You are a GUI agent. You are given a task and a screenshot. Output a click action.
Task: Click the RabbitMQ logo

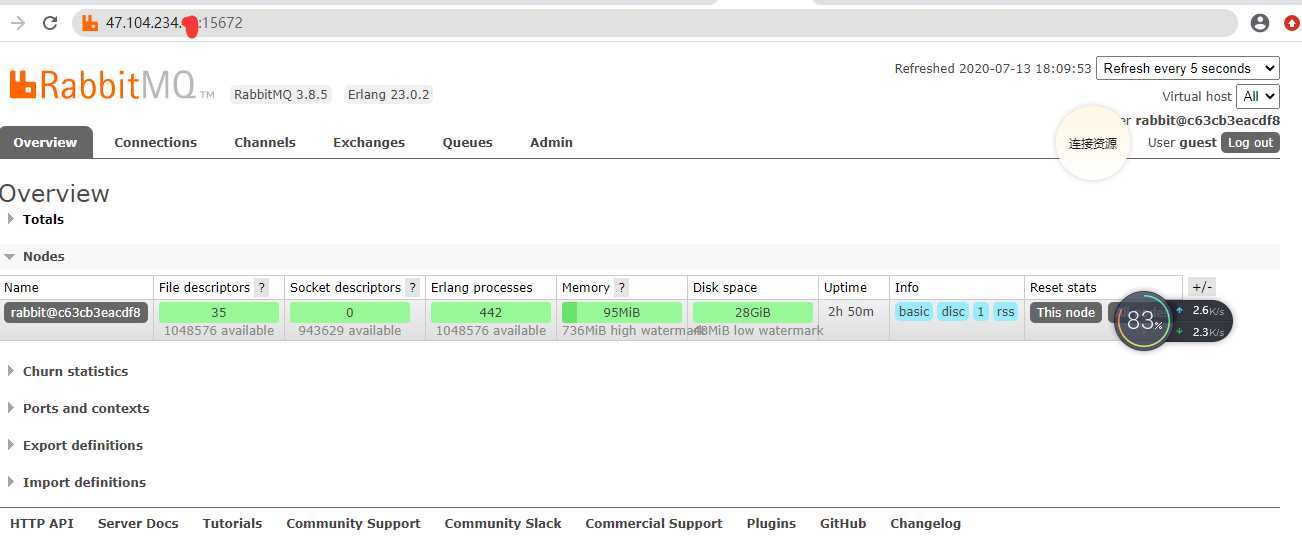click(111, 85)
